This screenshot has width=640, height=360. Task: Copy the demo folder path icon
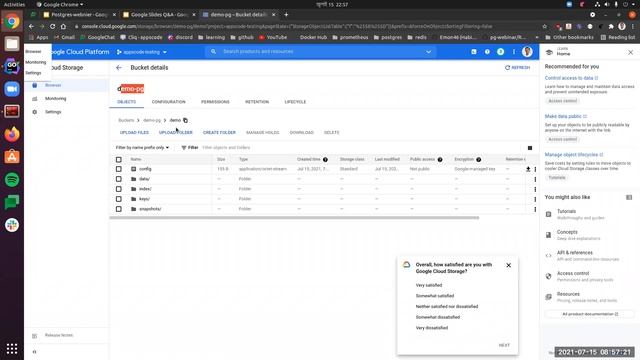point(185,120)
